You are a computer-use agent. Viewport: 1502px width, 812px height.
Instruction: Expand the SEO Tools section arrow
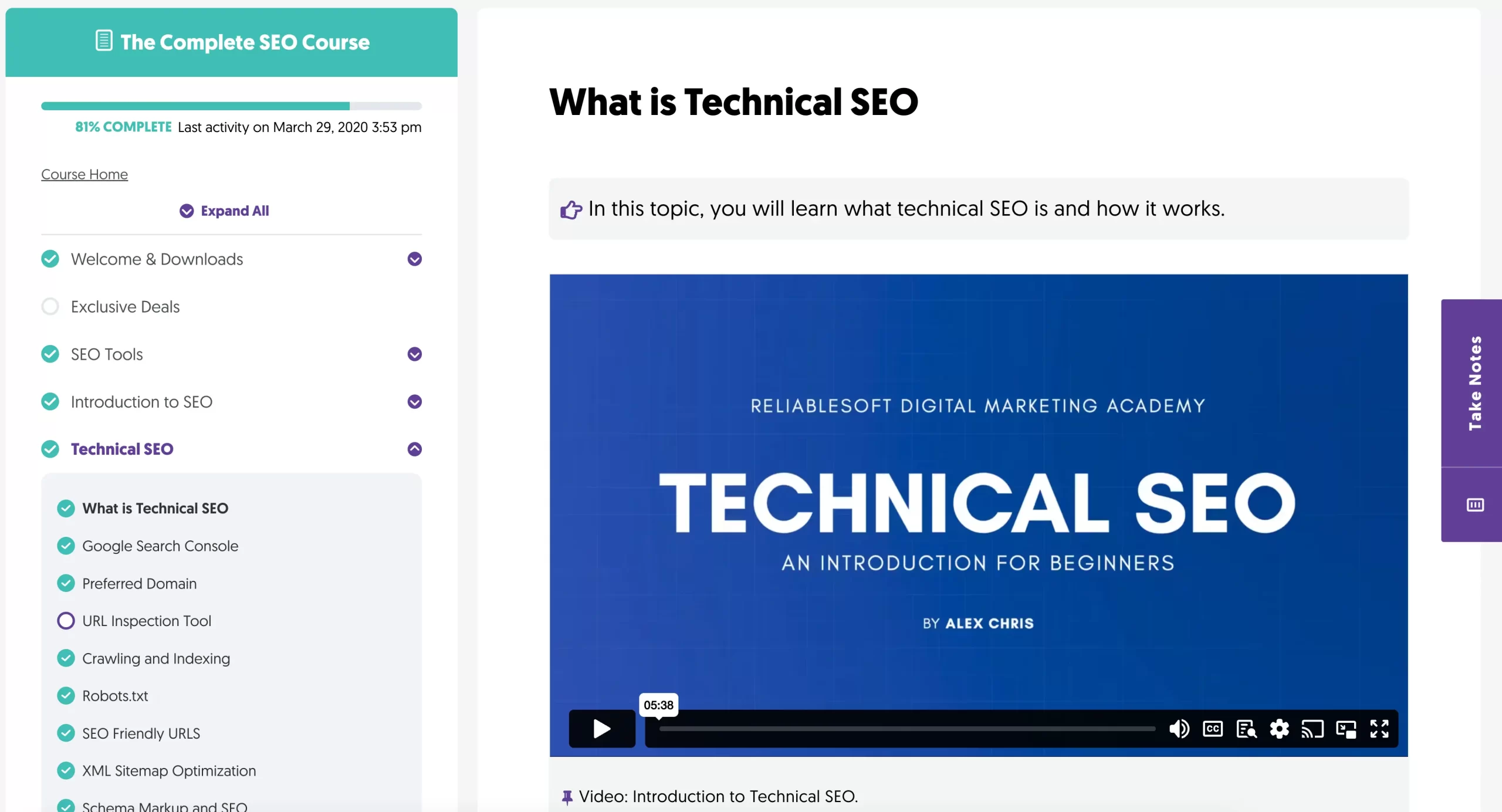414,354
